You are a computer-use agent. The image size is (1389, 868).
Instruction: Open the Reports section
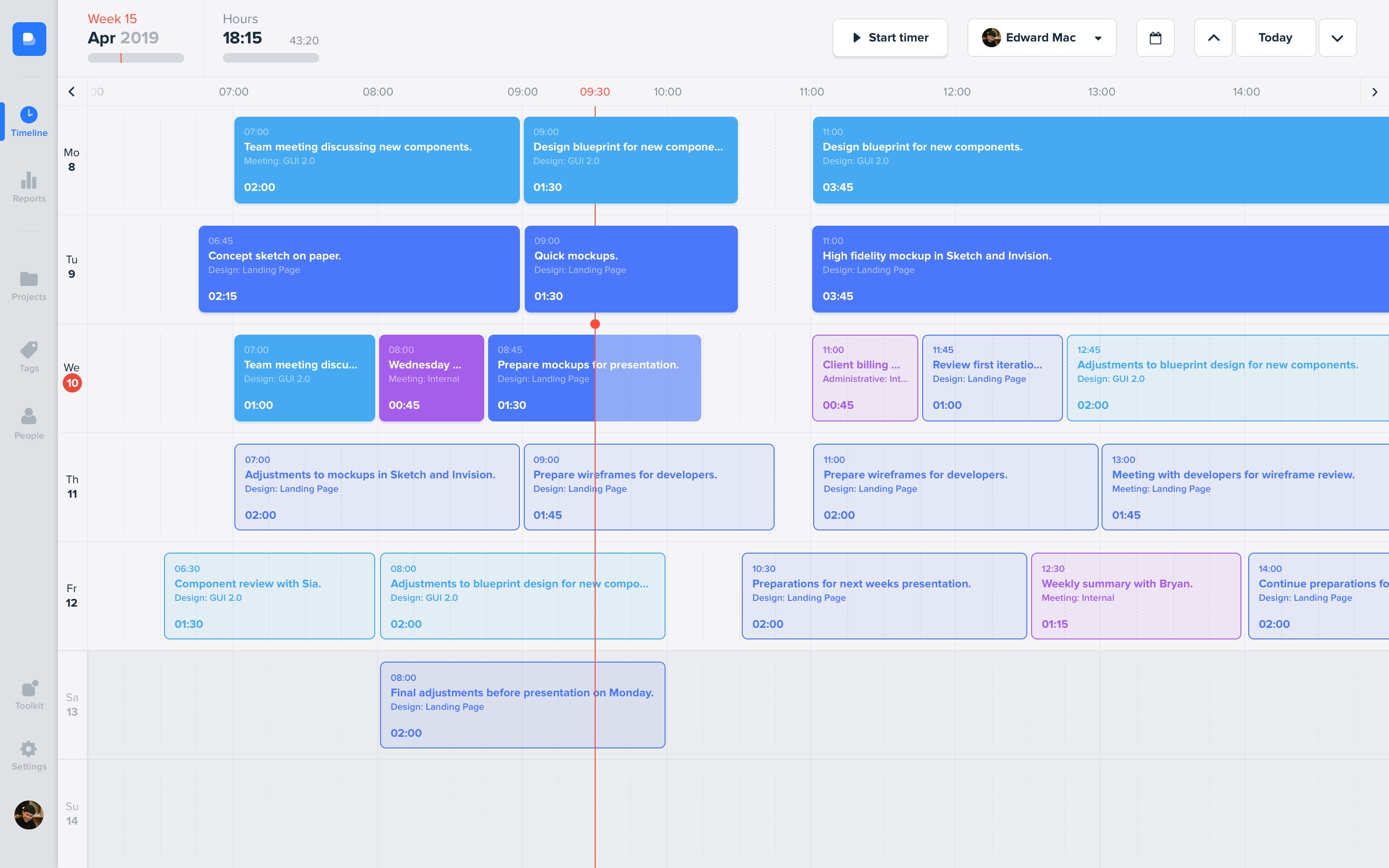click(x=29, y=187)
